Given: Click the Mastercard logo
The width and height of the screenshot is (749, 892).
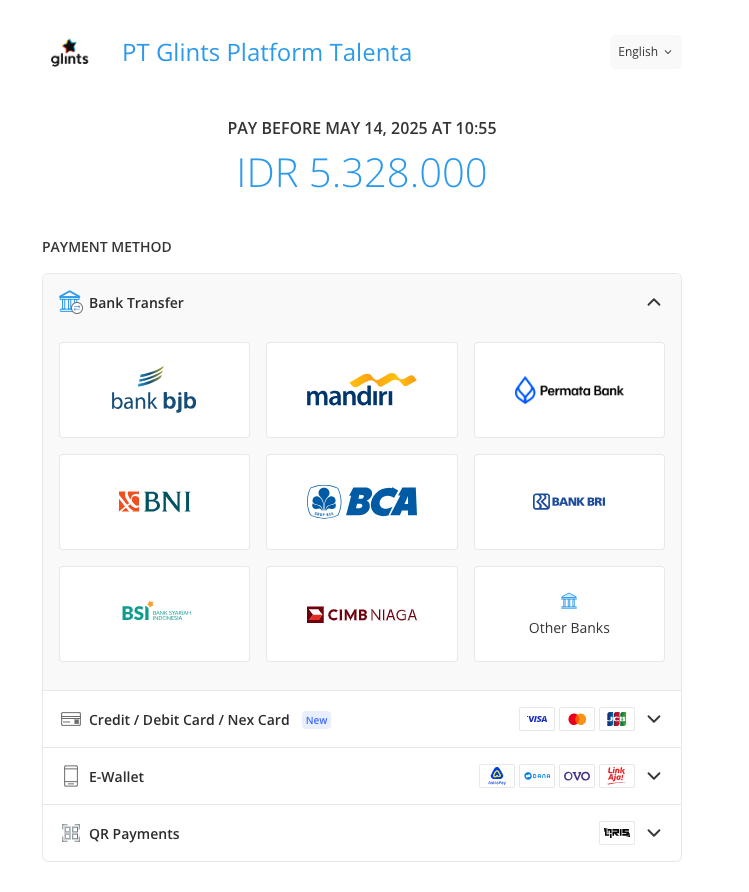Looking at the screenshot, I should tap(577, 719).
